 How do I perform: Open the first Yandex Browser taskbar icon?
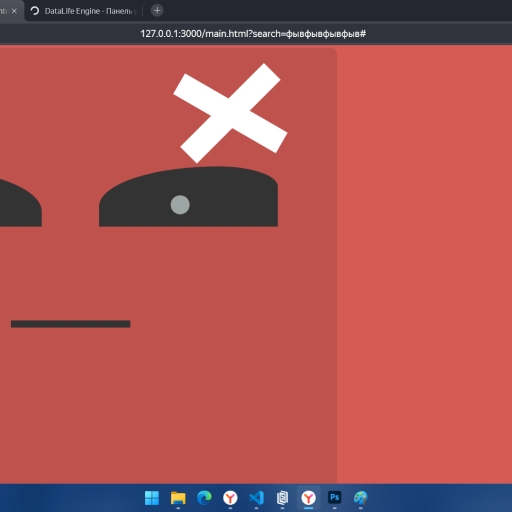230,498
